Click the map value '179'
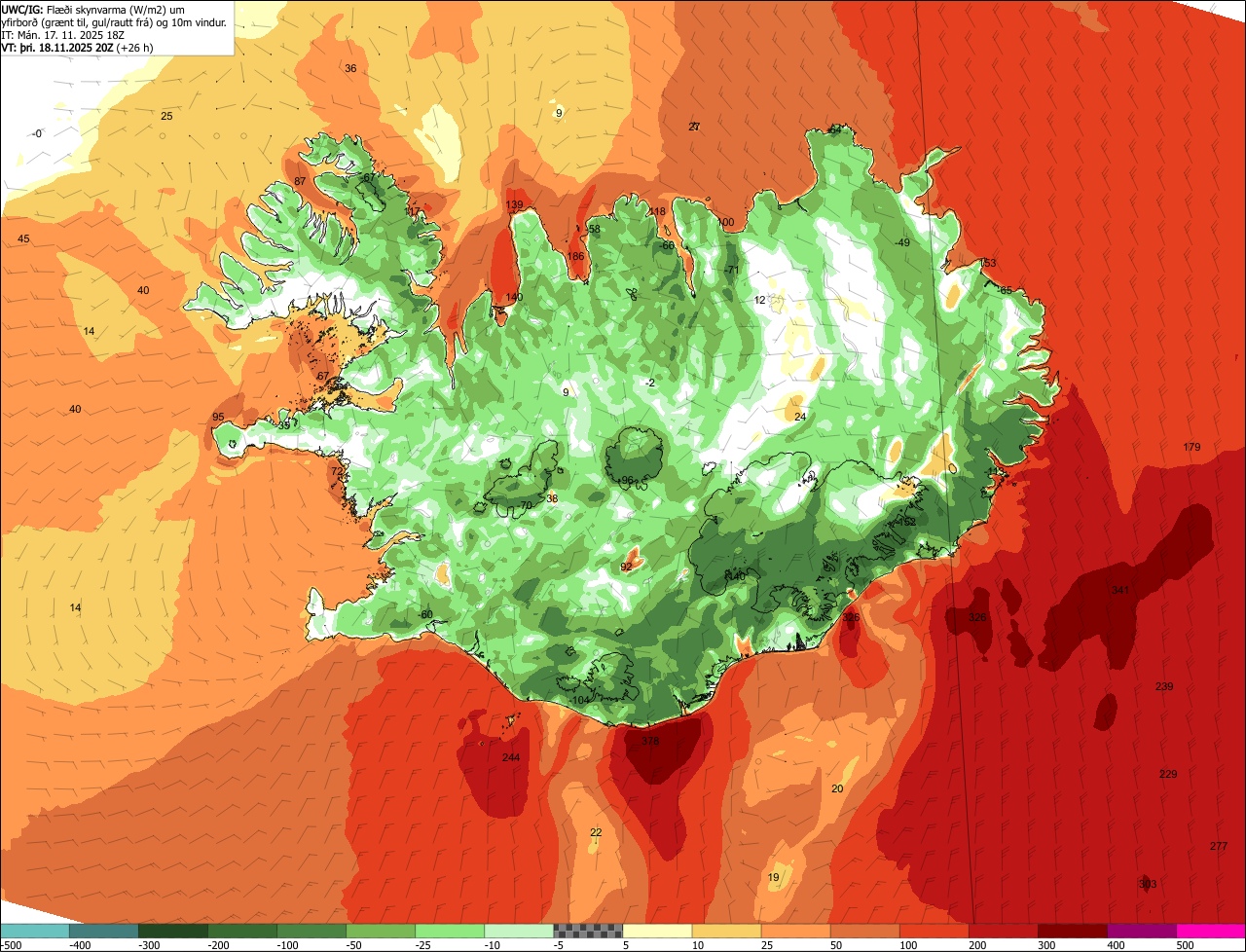The height and width of the screenshot is (952, 1246). click(1191, 448)
